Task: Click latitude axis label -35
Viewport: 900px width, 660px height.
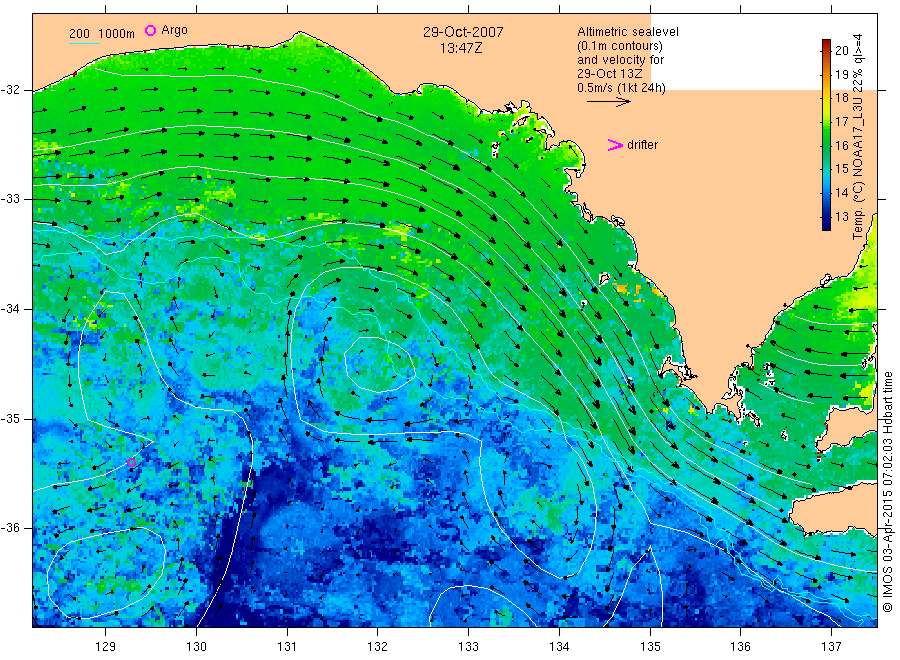Action: click(10, 419)
